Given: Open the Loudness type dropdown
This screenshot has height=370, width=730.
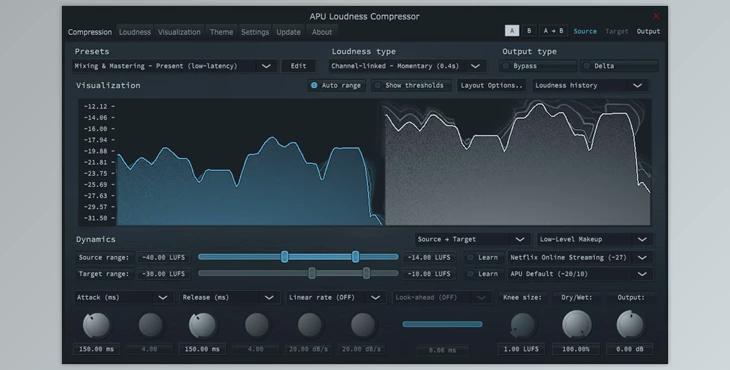Looking at the screenshot, I should 407,66.
